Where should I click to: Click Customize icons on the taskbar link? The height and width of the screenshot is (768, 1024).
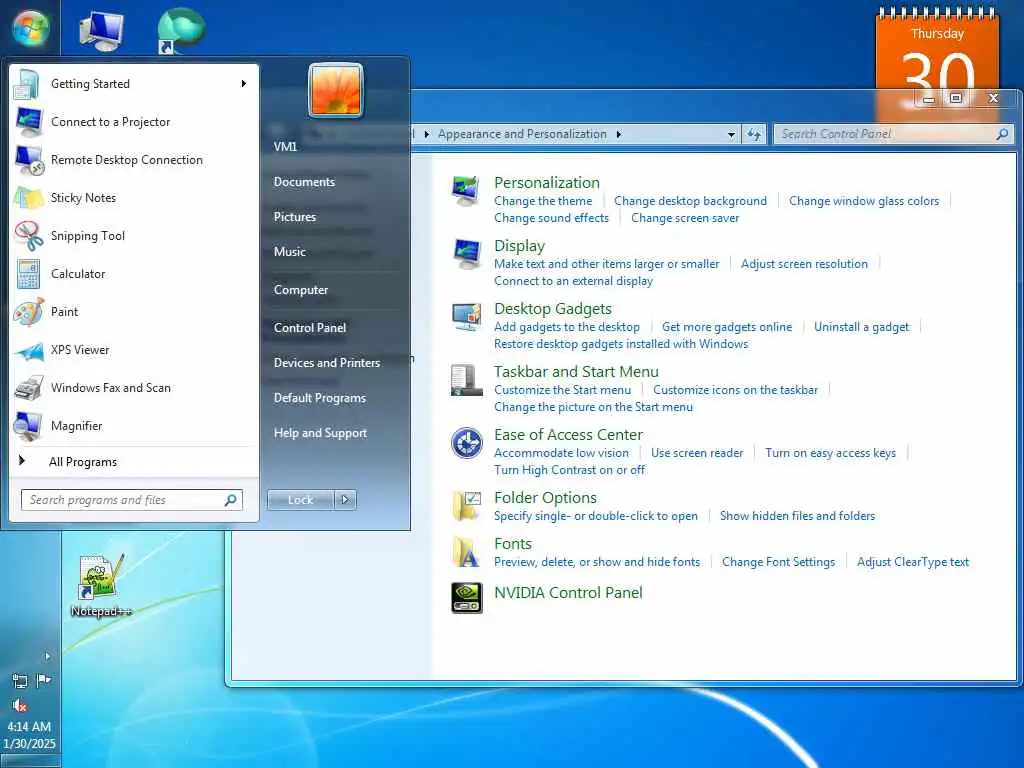[735, 390]
